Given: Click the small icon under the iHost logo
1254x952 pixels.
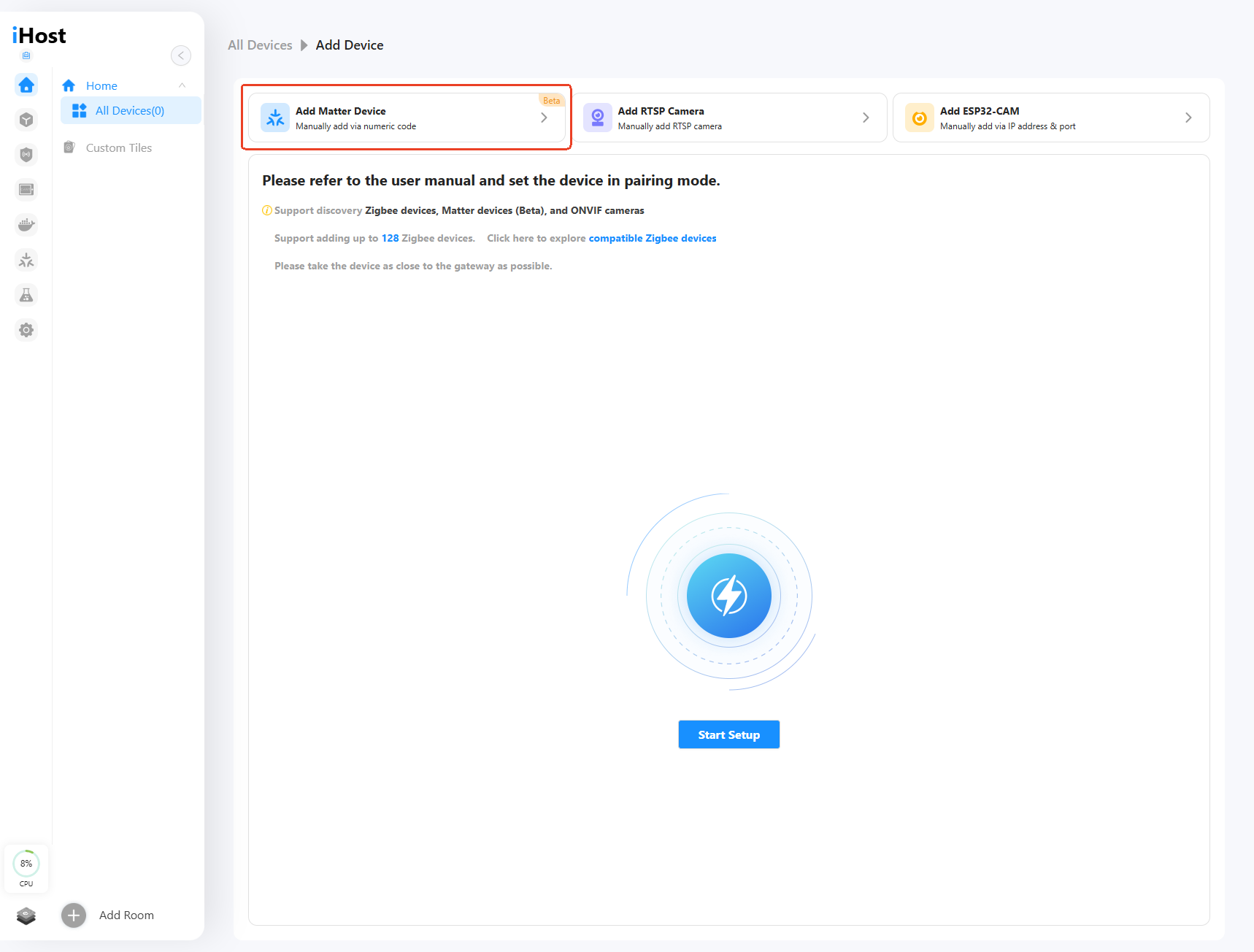Looking at the screenshot, I should click(x=26, y=55).
